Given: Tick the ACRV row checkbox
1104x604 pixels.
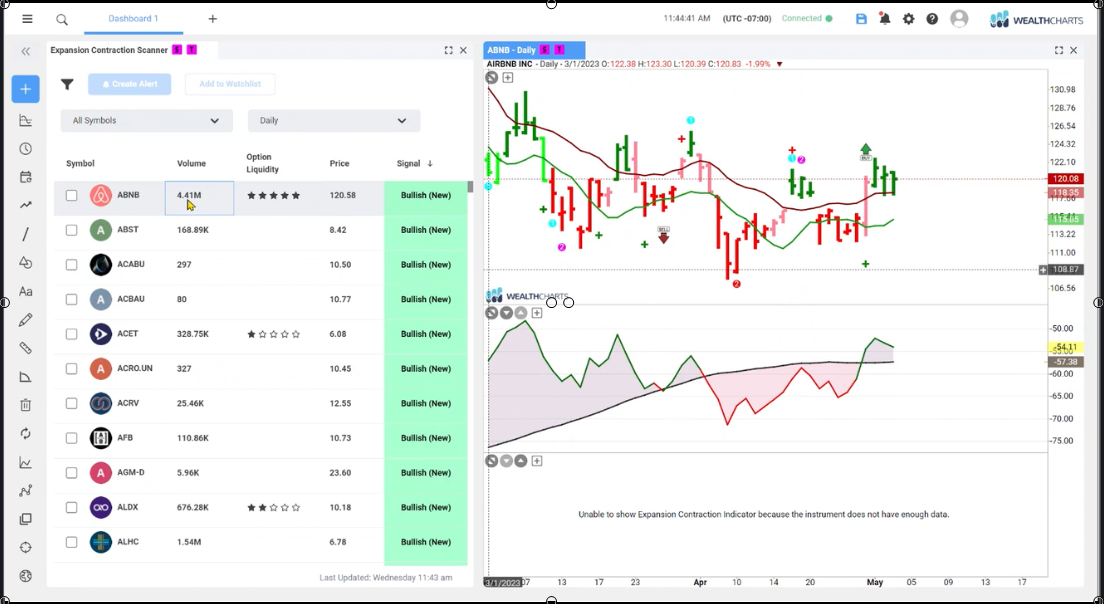Looking at the screenshot, I should pos(71,403).
